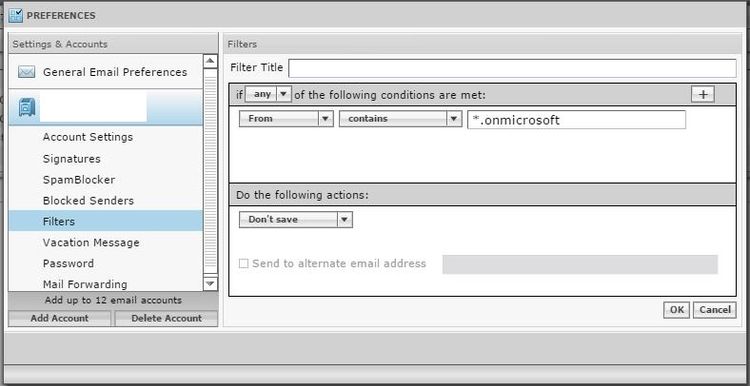Select Filters in settings list
This screenshot has height=386, width=750.
point(106,221)
